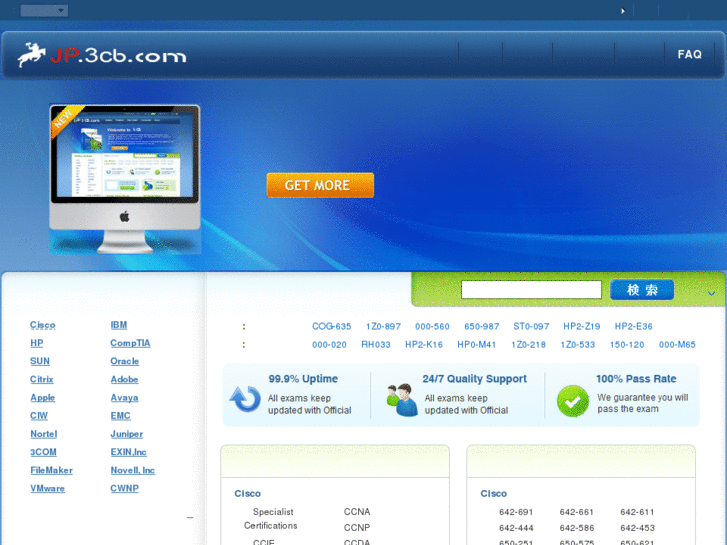Open exam 1Z0-218 link
The image size is (727, 545).
(528, 345)
